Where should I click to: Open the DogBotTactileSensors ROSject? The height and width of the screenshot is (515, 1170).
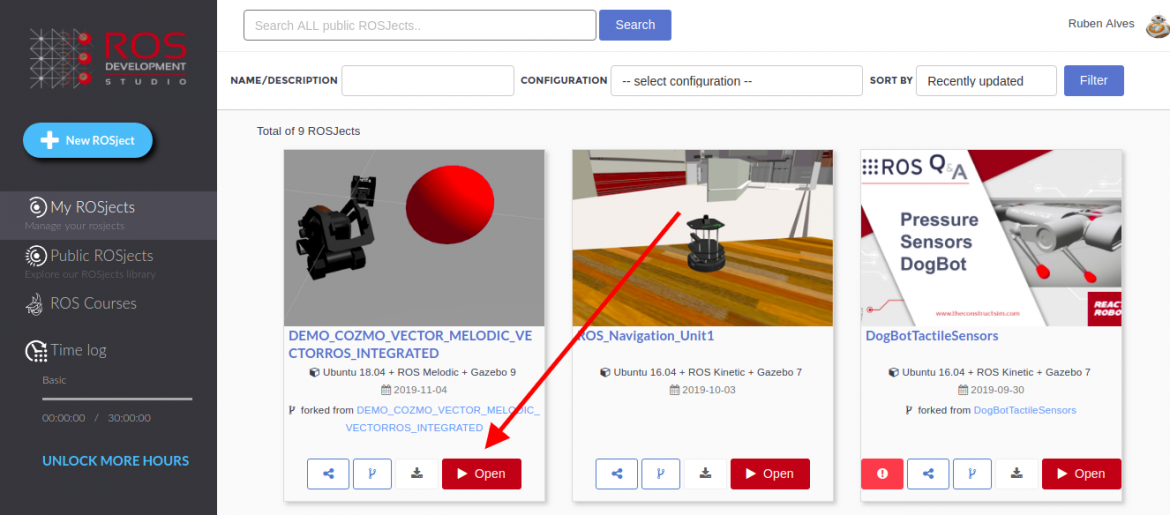(1081, 474)
